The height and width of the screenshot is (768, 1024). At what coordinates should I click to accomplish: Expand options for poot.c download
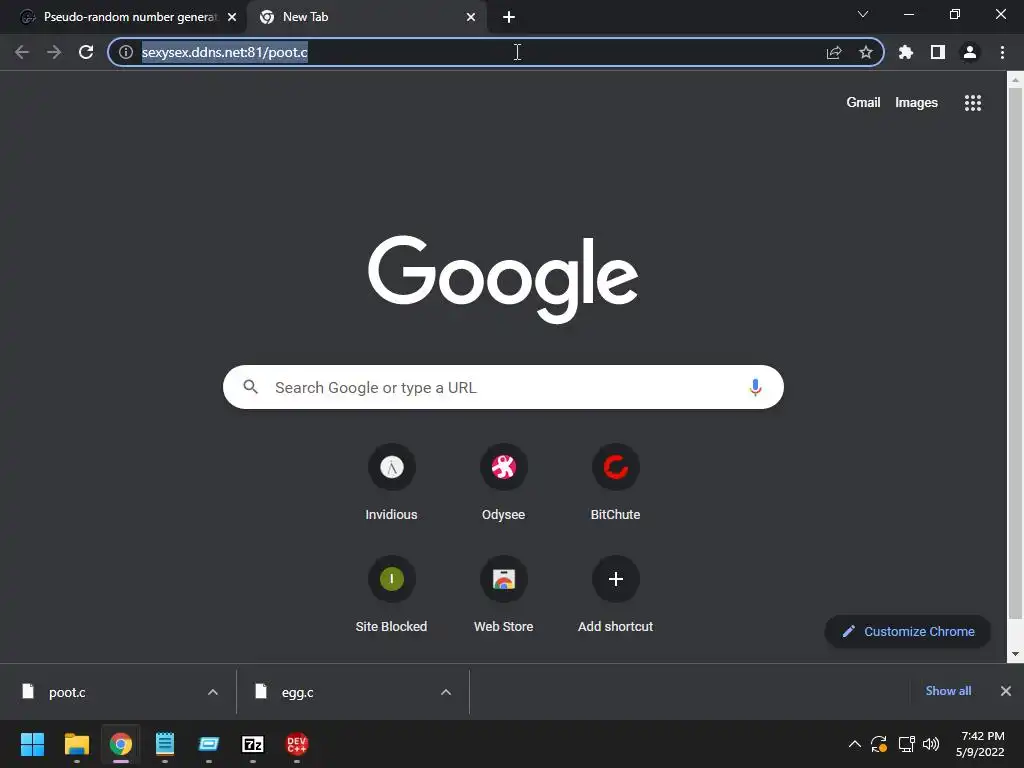pyautogui.click(x=212, y=692)
